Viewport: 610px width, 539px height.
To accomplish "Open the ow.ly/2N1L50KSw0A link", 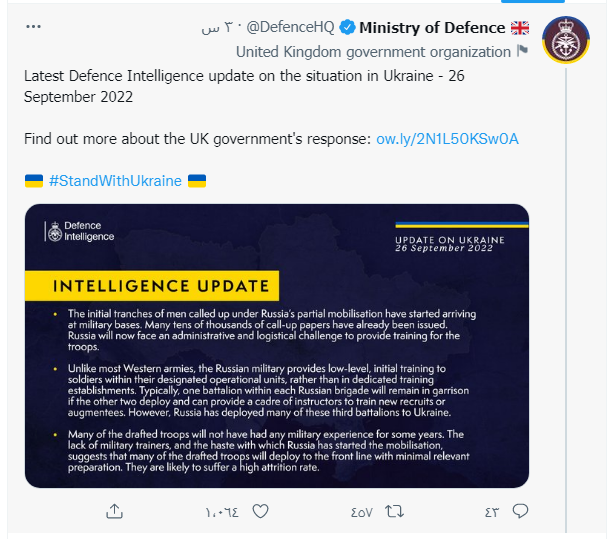I will [x=447, y=138].
